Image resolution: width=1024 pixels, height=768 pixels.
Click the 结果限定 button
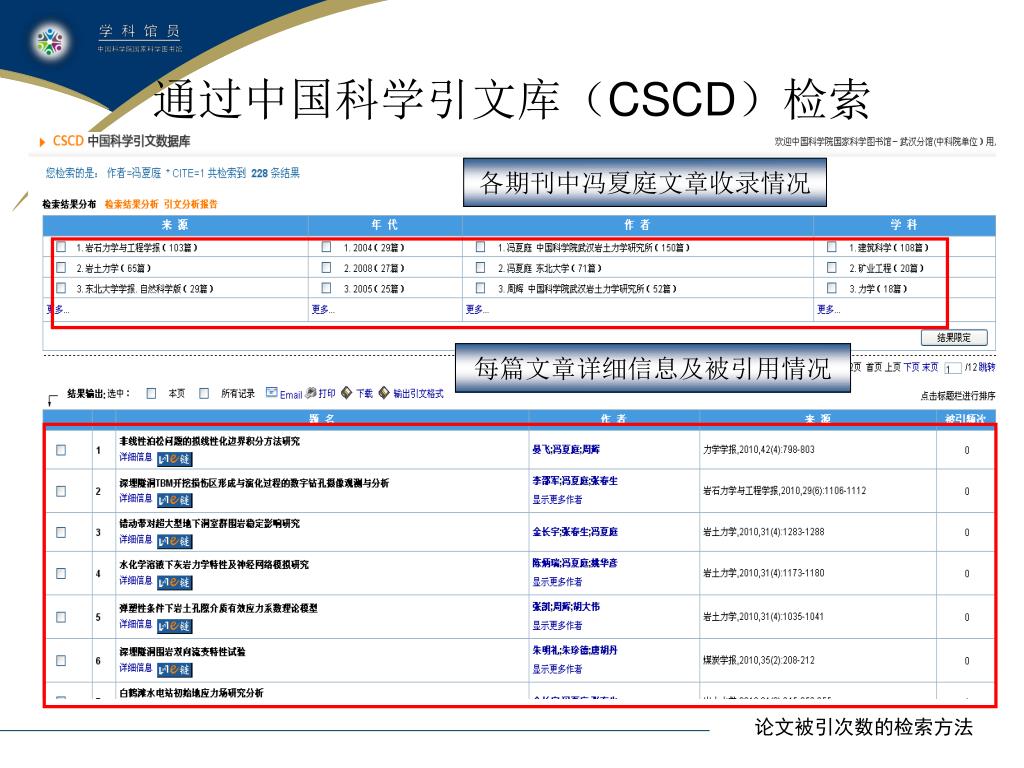[954, 338]
